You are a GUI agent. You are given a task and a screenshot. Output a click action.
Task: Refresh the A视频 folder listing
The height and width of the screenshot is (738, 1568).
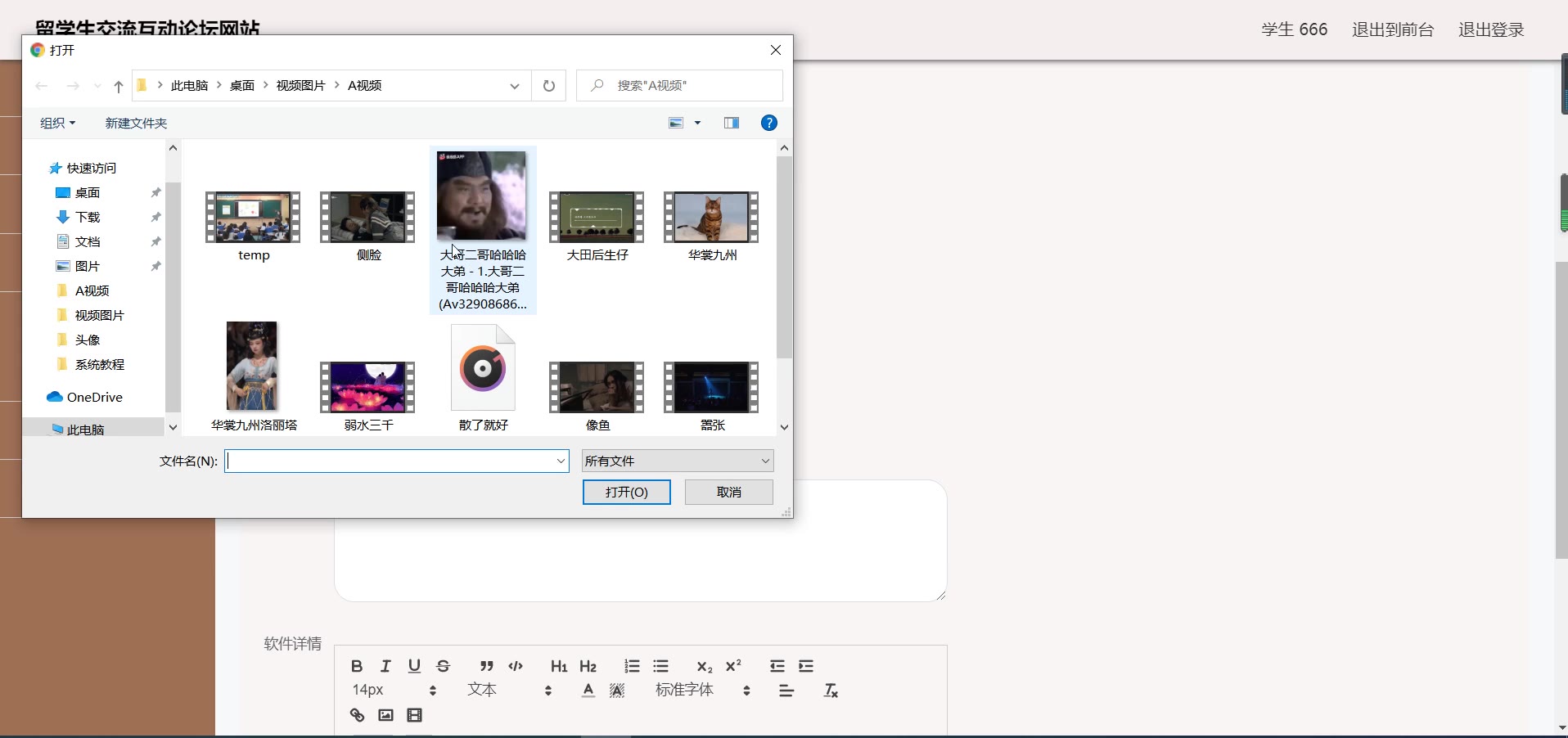click(x=549, y=86)
